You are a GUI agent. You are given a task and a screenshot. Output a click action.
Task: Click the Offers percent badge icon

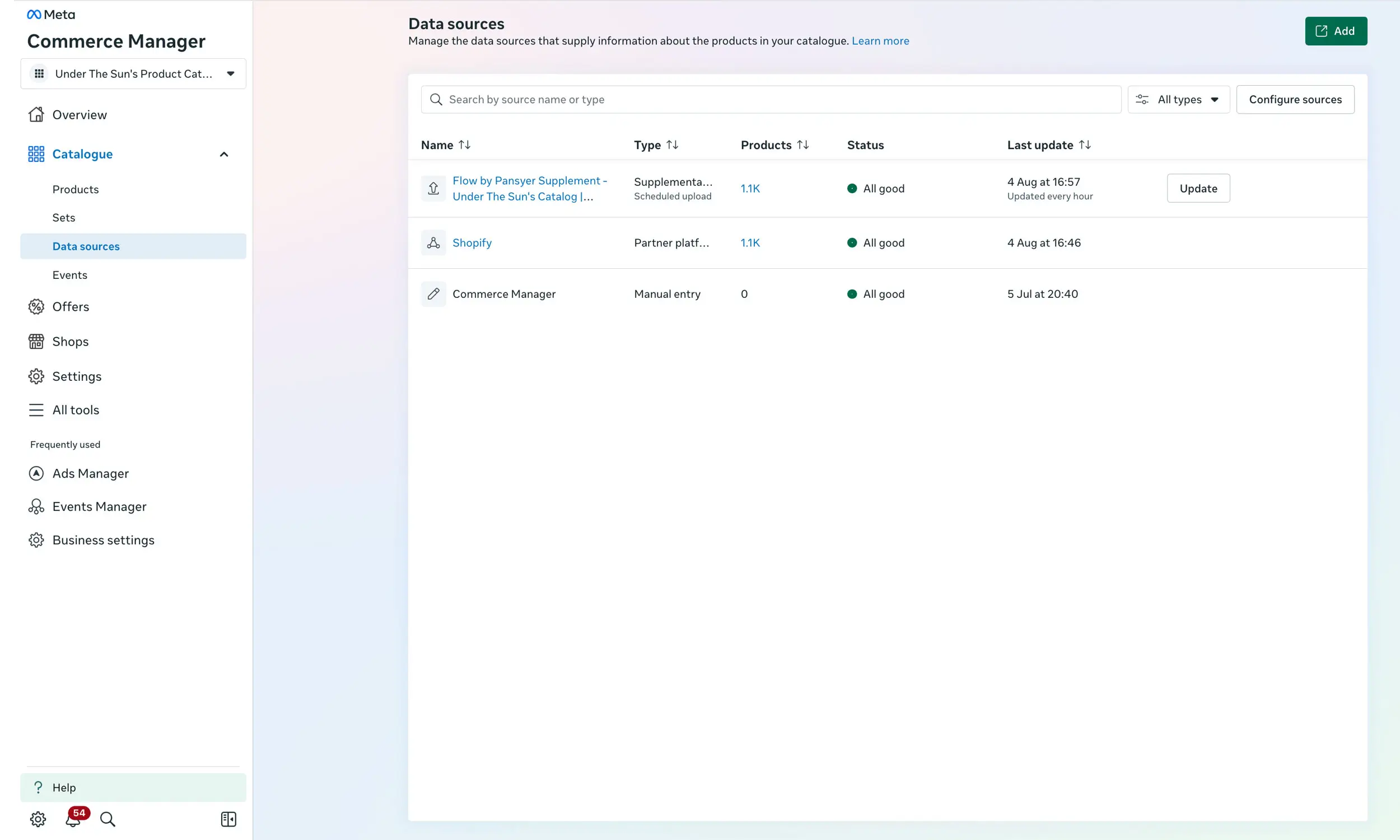pyautogui.click(x=36, y=307)
